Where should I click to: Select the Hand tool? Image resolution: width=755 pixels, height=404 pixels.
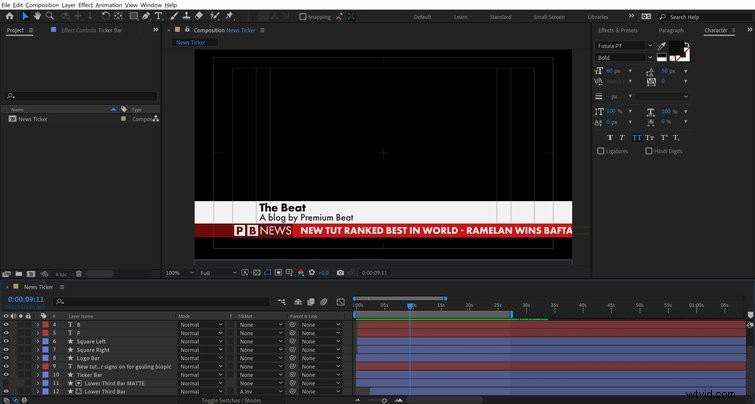pyautogui.click(x=37, y=16)
